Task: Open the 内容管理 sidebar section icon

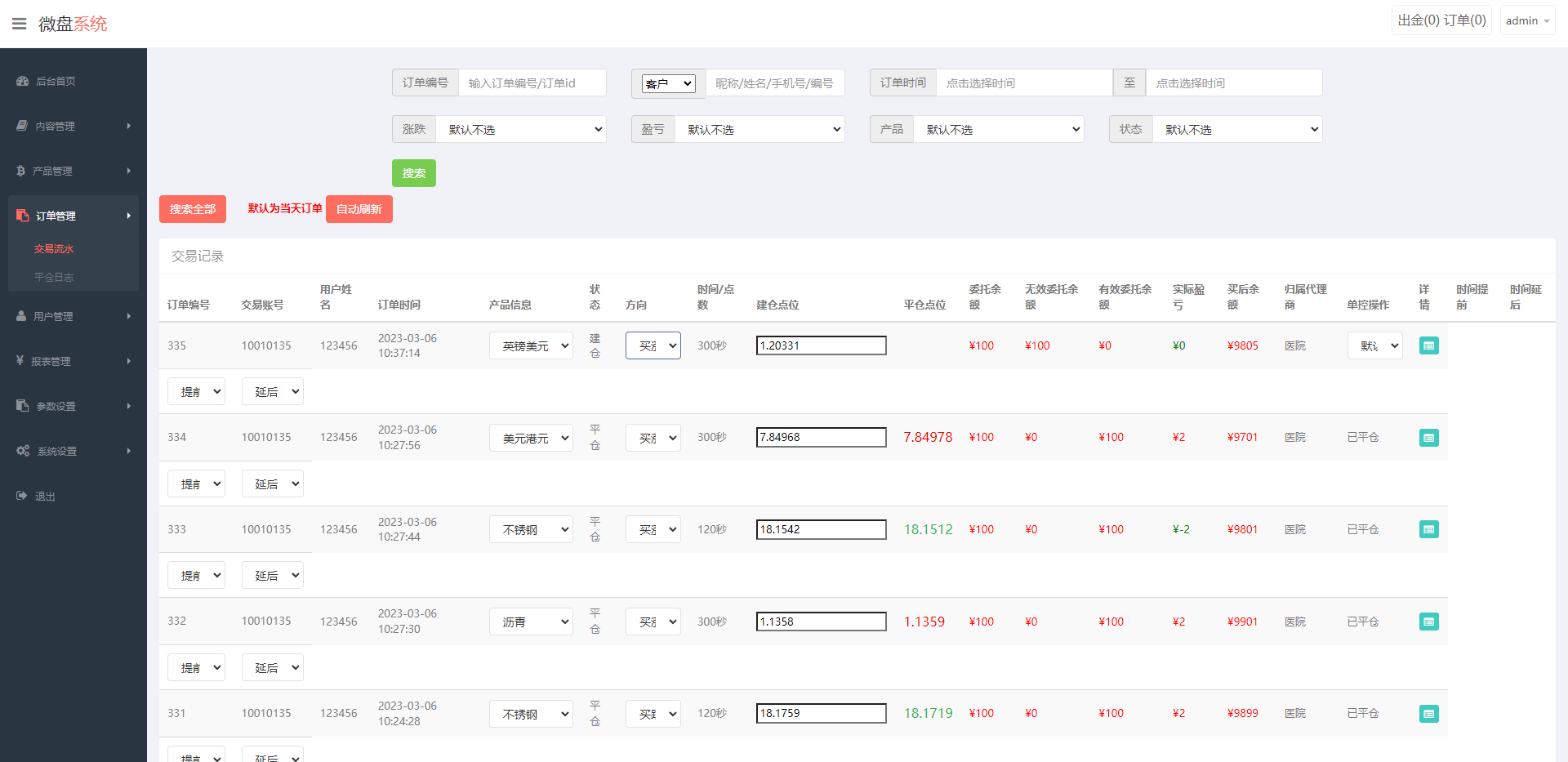Action: pos(21,126)
